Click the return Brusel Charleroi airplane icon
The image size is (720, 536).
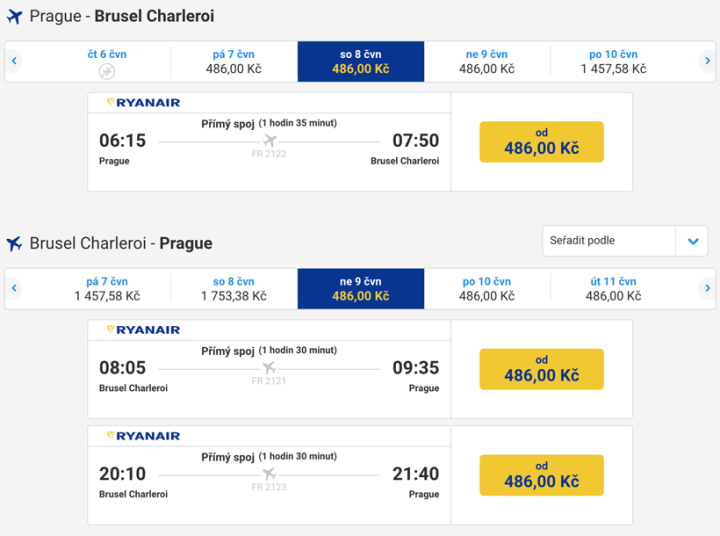(14, 244)
